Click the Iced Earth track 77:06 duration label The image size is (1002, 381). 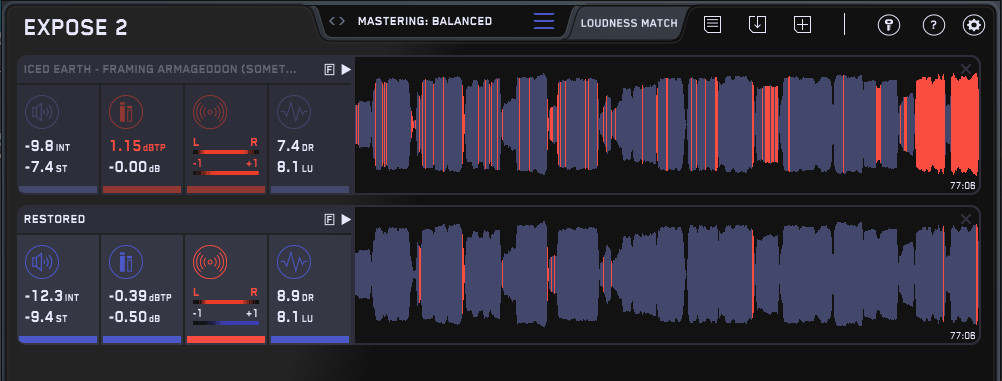pyautogui.click(x=962, y=185)
